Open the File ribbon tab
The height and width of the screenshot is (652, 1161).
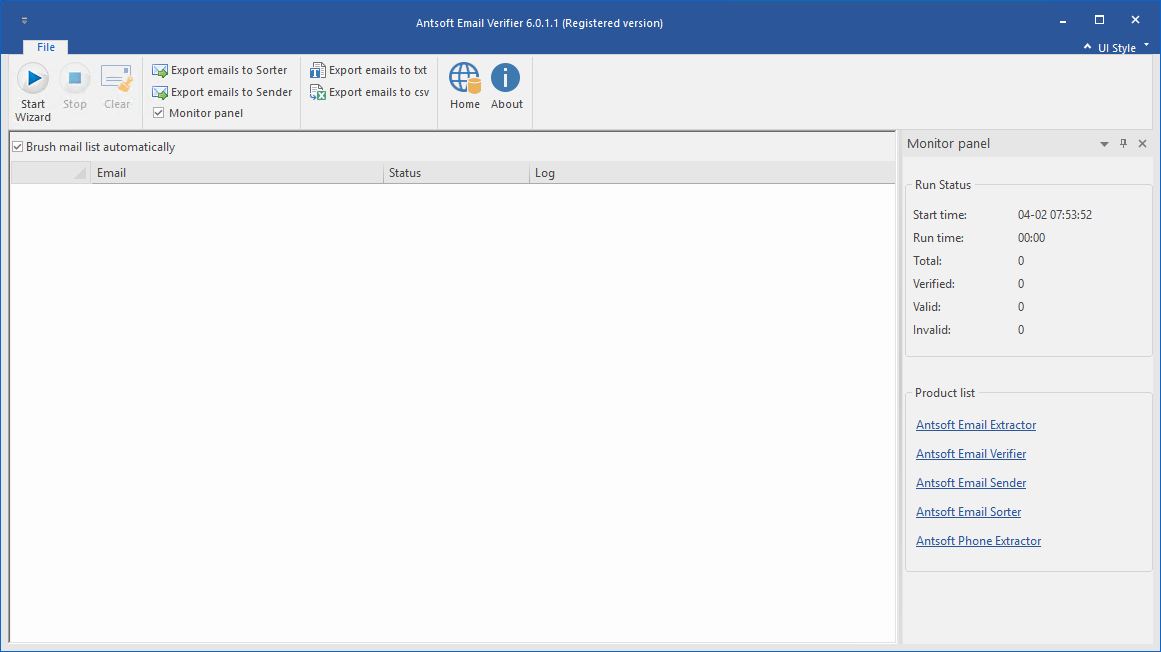[46, 47]
